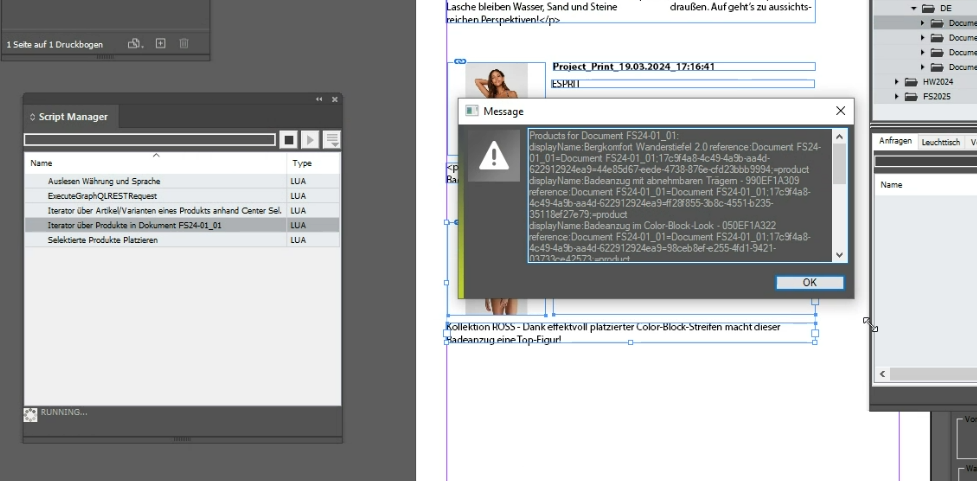Expand the FS2025 folder arrow
The width and height of the screenshot is (977, 481).
[x=897, y=97]
